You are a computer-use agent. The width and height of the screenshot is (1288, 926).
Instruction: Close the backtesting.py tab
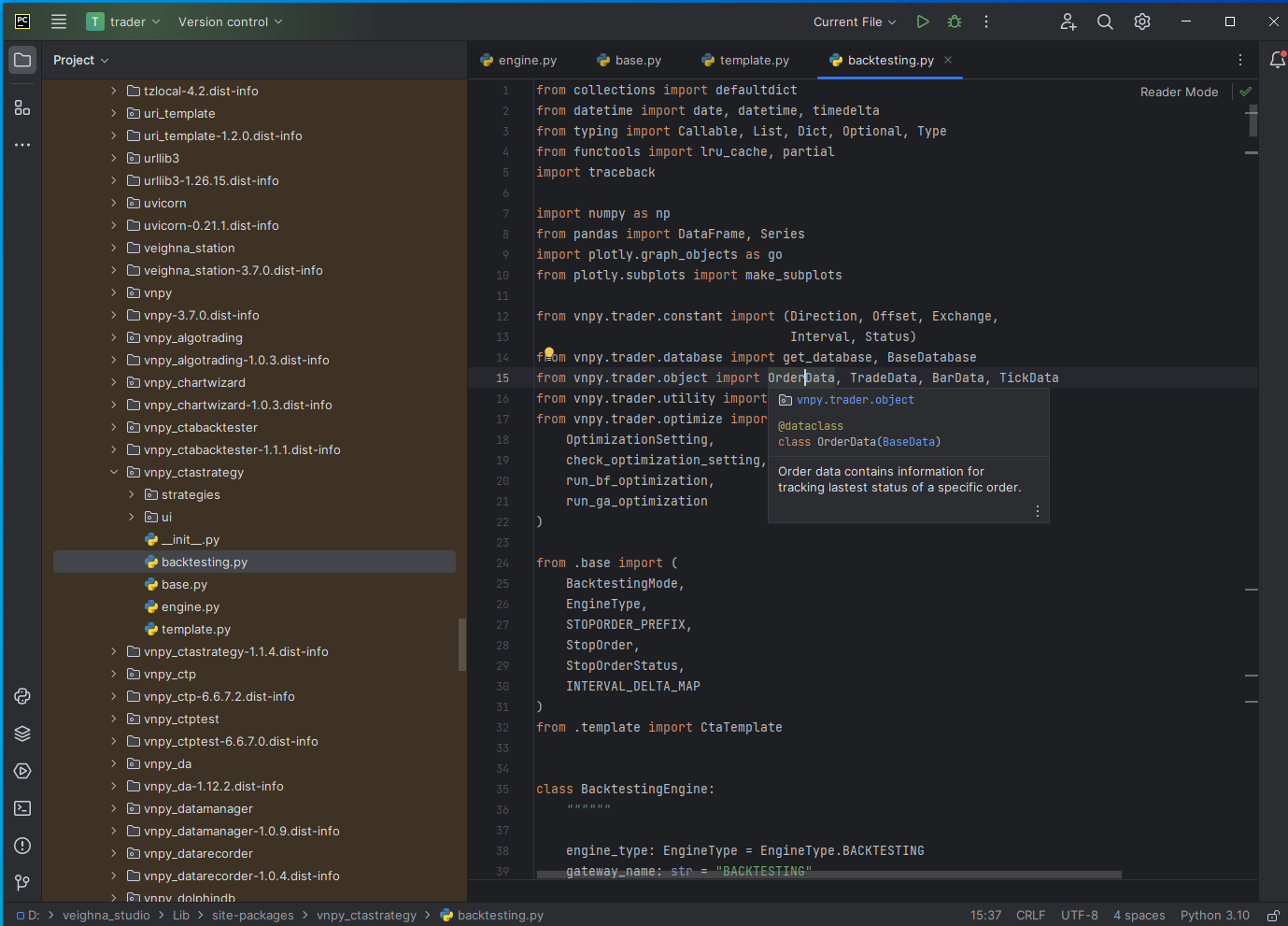[948, 60]
